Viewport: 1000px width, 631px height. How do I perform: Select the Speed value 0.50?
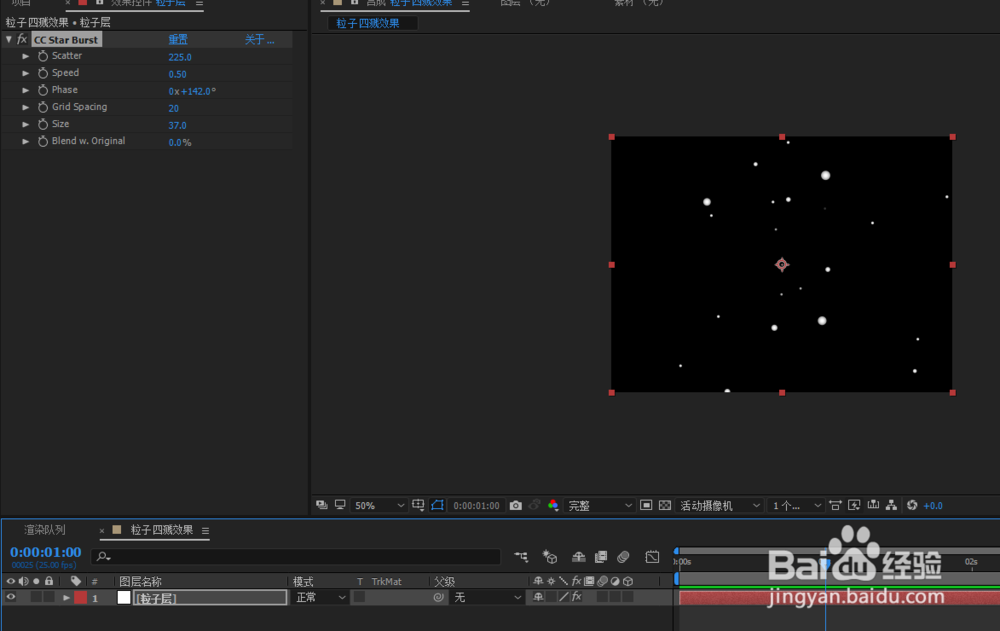[177, 74]
